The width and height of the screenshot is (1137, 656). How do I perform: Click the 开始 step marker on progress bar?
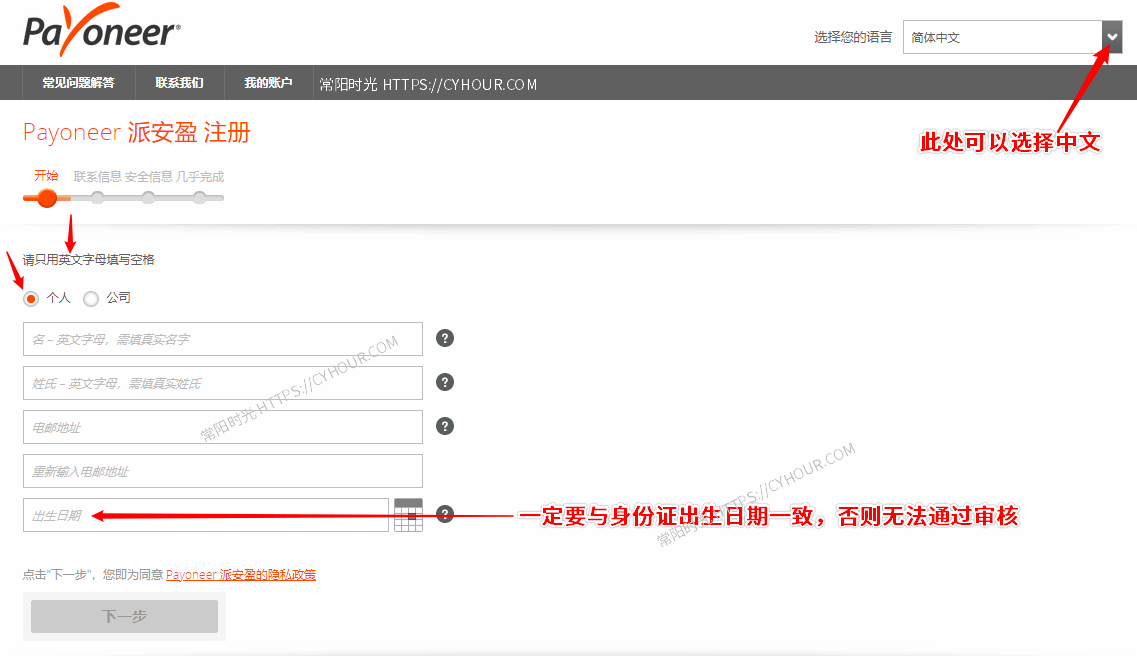pyautogui.click(x=47, y=198)
